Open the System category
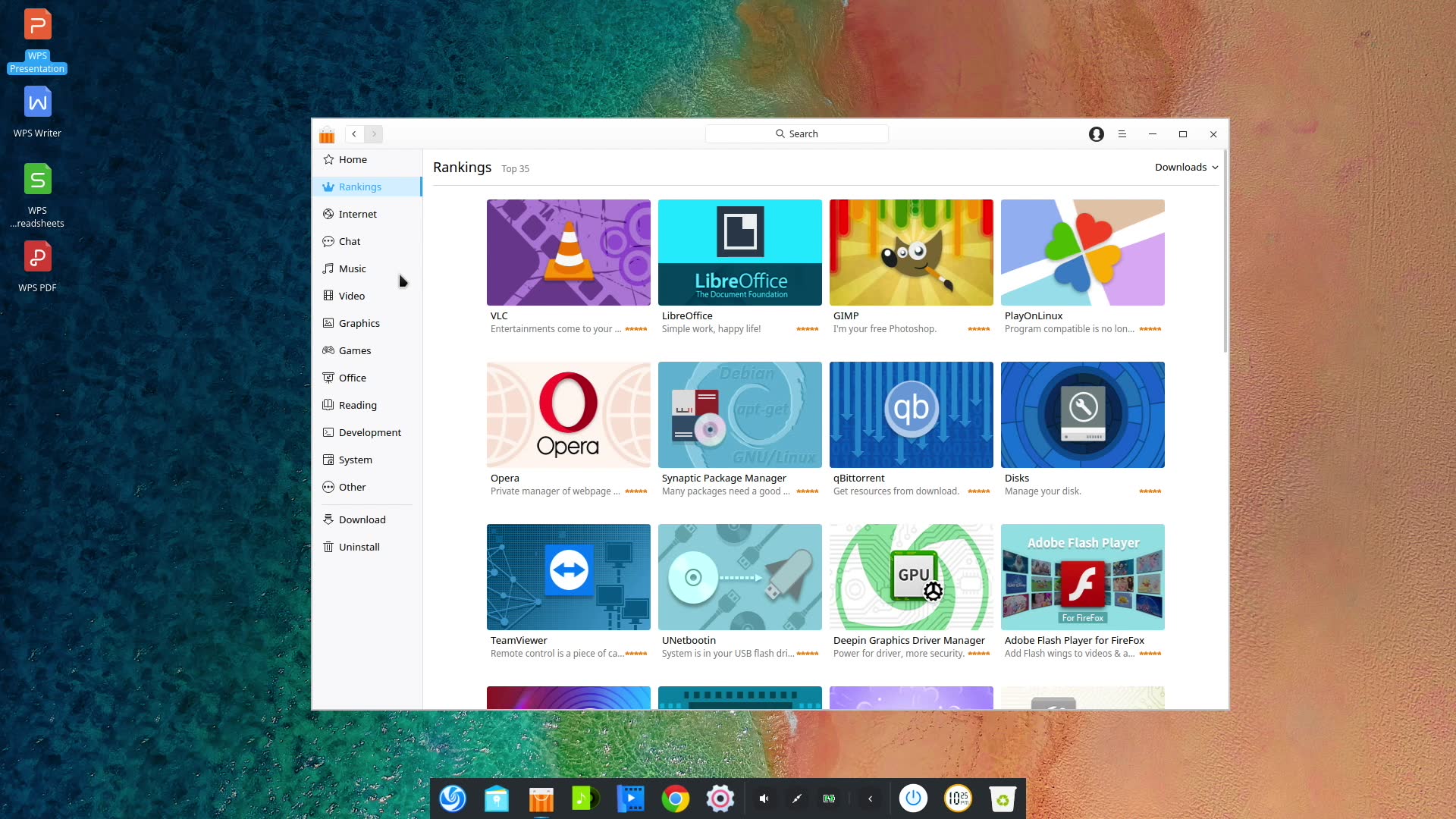 367,460
